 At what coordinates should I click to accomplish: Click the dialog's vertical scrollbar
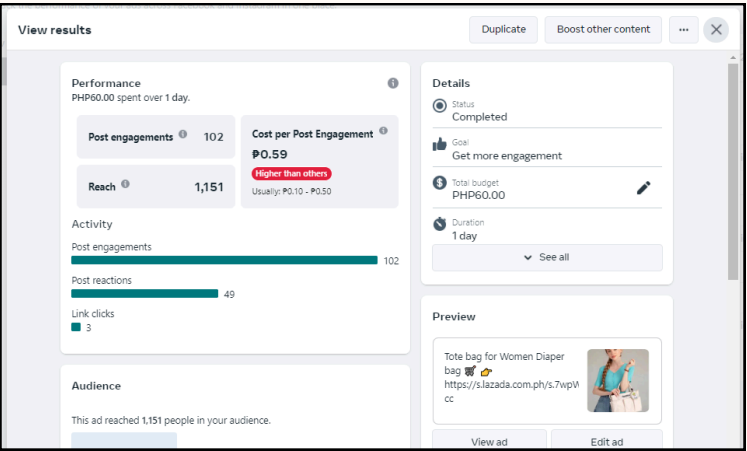(733, 150)
